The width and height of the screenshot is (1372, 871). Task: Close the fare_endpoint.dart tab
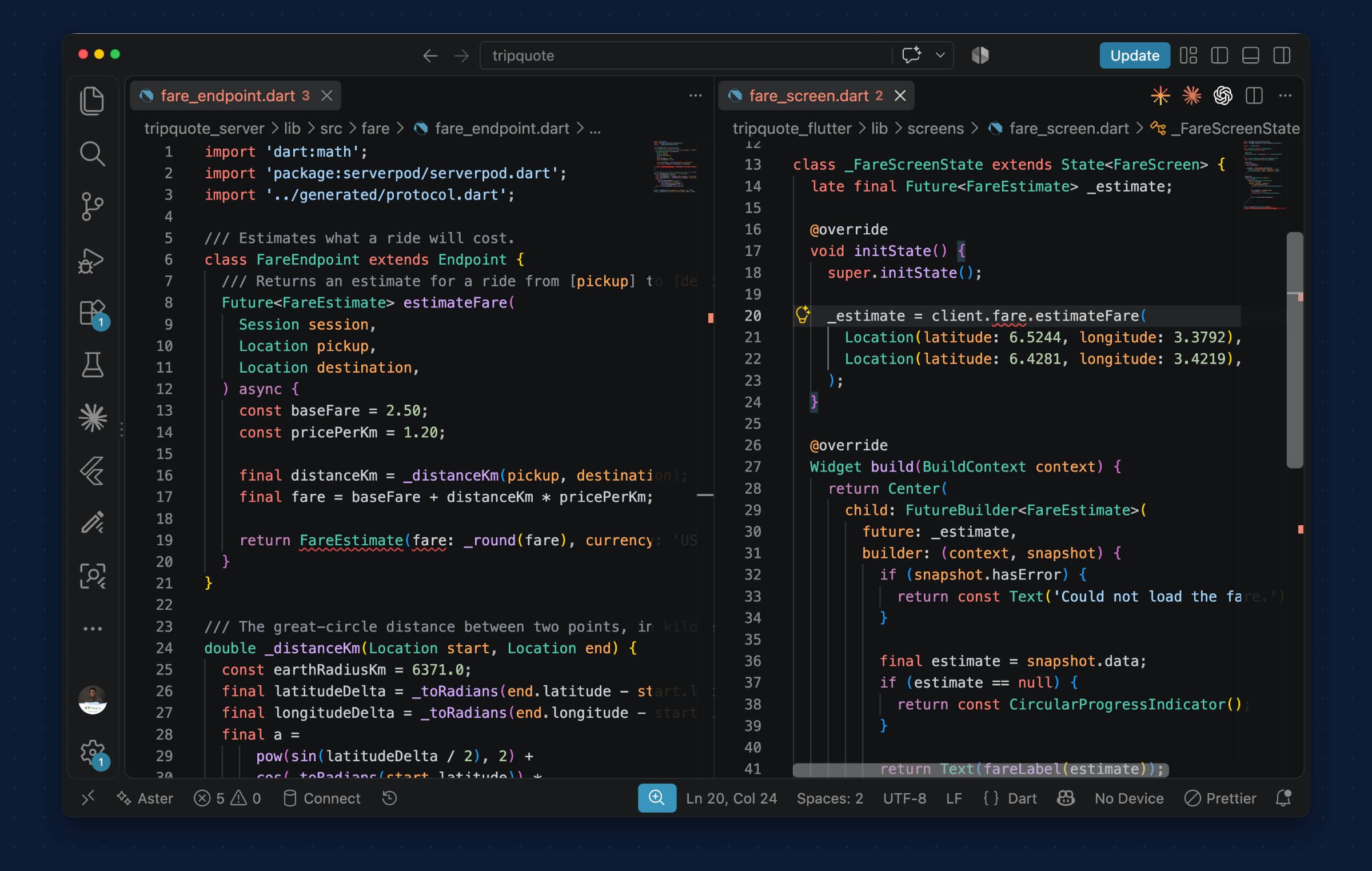tap(326, 95)
